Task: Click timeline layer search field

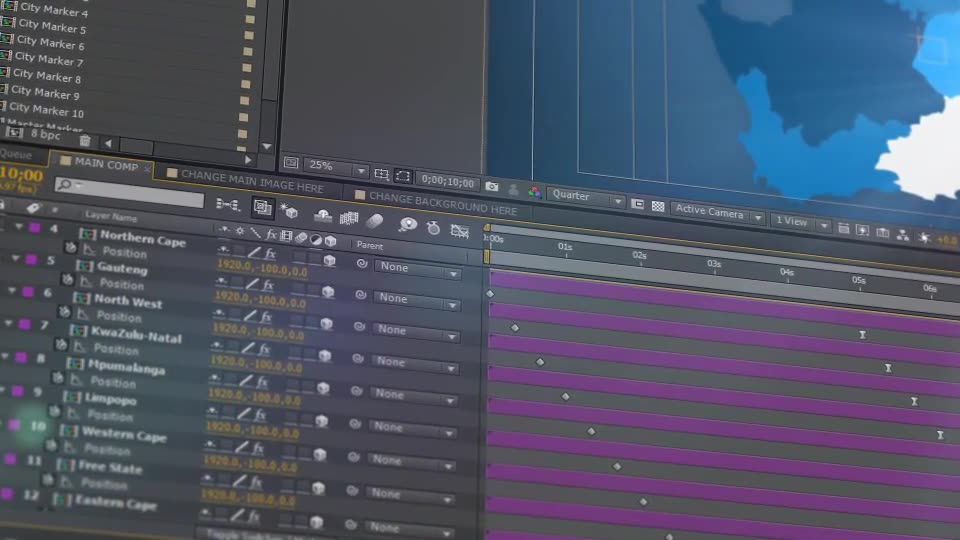Action: [x=129, y=193]
